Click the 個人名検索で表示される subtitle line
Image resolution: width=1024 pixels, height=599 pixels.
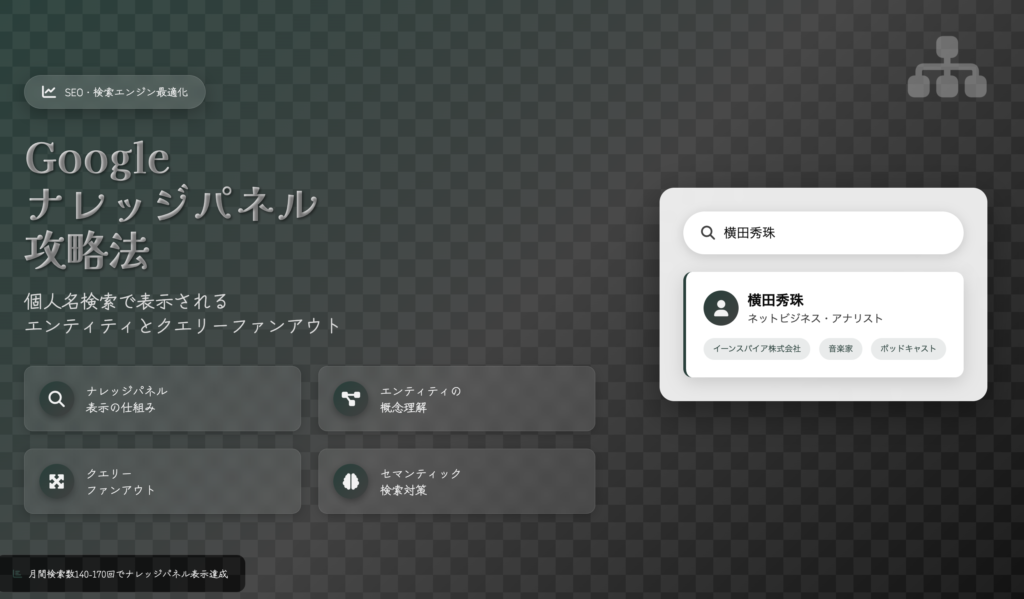coord(126,301)
